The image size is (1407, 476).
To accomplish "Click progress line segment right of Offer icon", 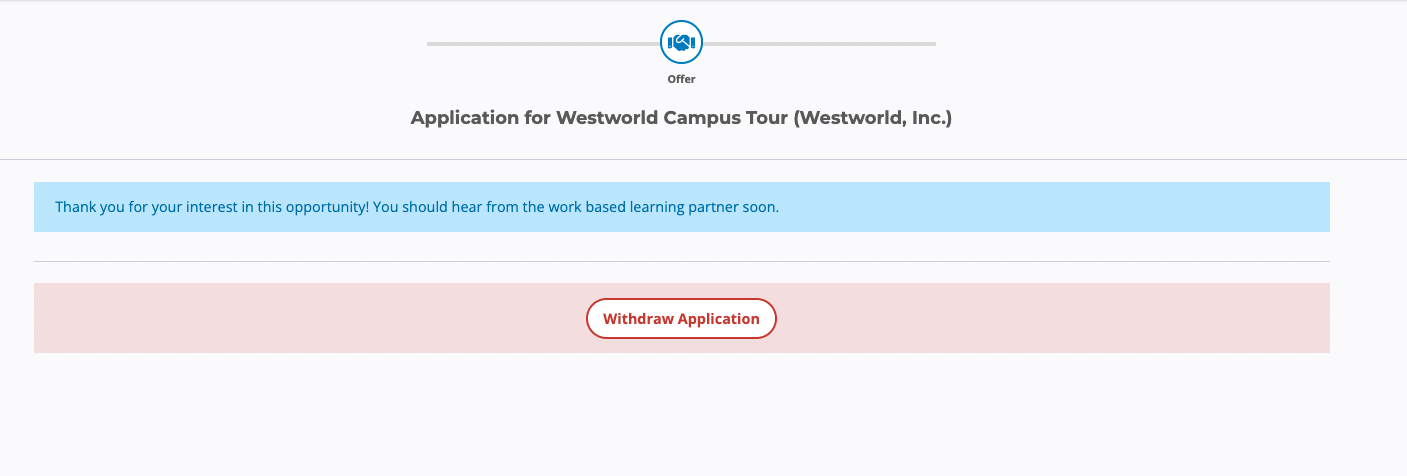I will (x=819, y=44).
